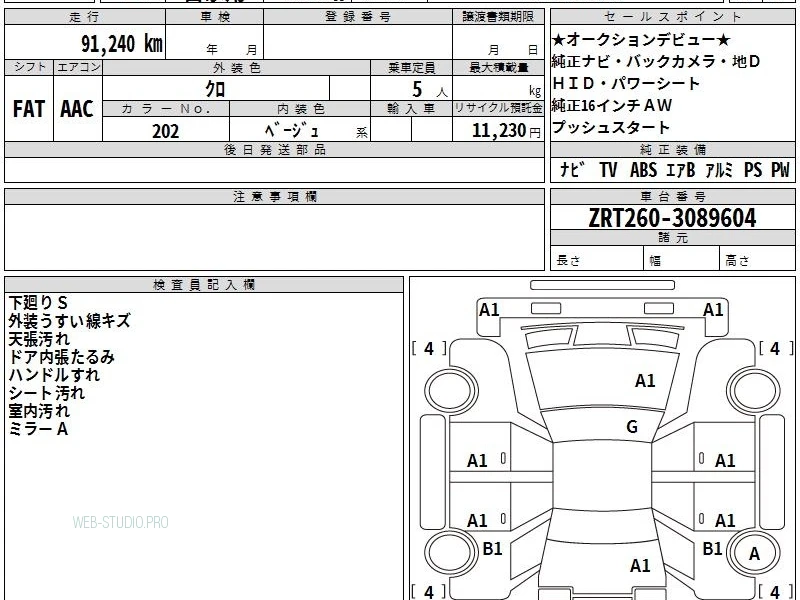Select the "検査員記入欄" header
This screenshot has width=800, height=600.
pos(204,285)
